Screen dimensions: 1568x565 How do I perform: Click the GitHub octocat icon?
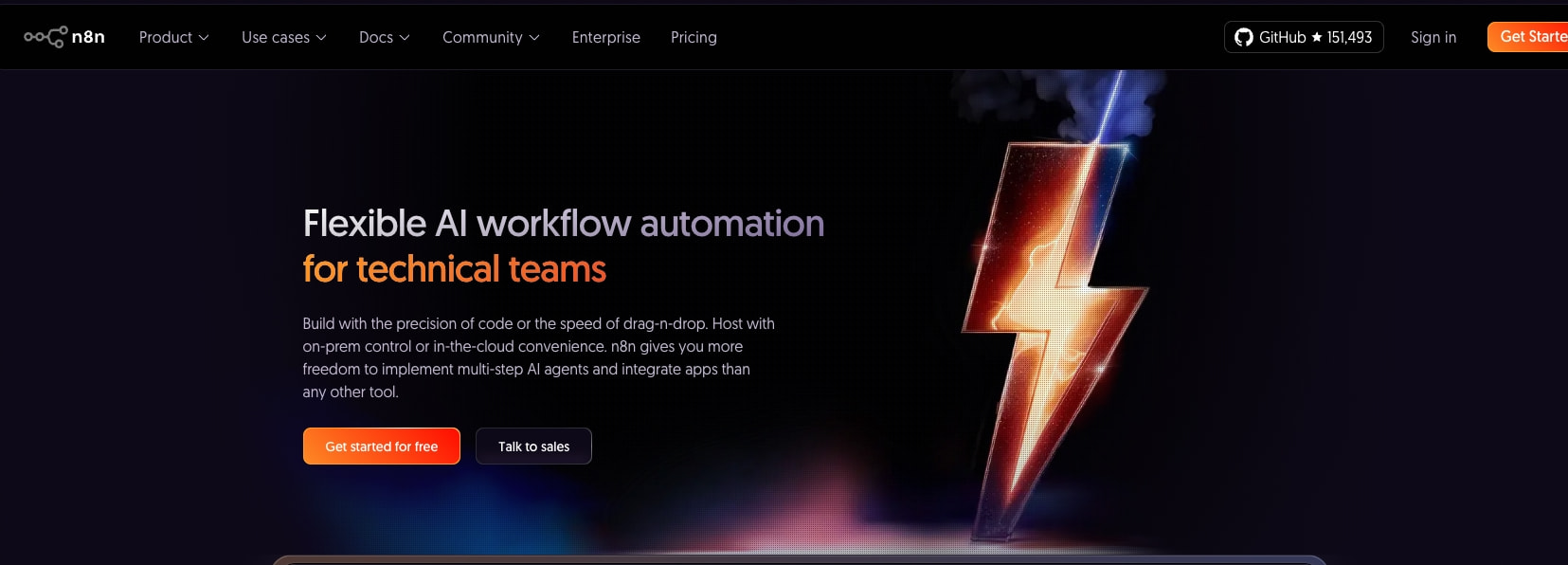point(1244,37)
